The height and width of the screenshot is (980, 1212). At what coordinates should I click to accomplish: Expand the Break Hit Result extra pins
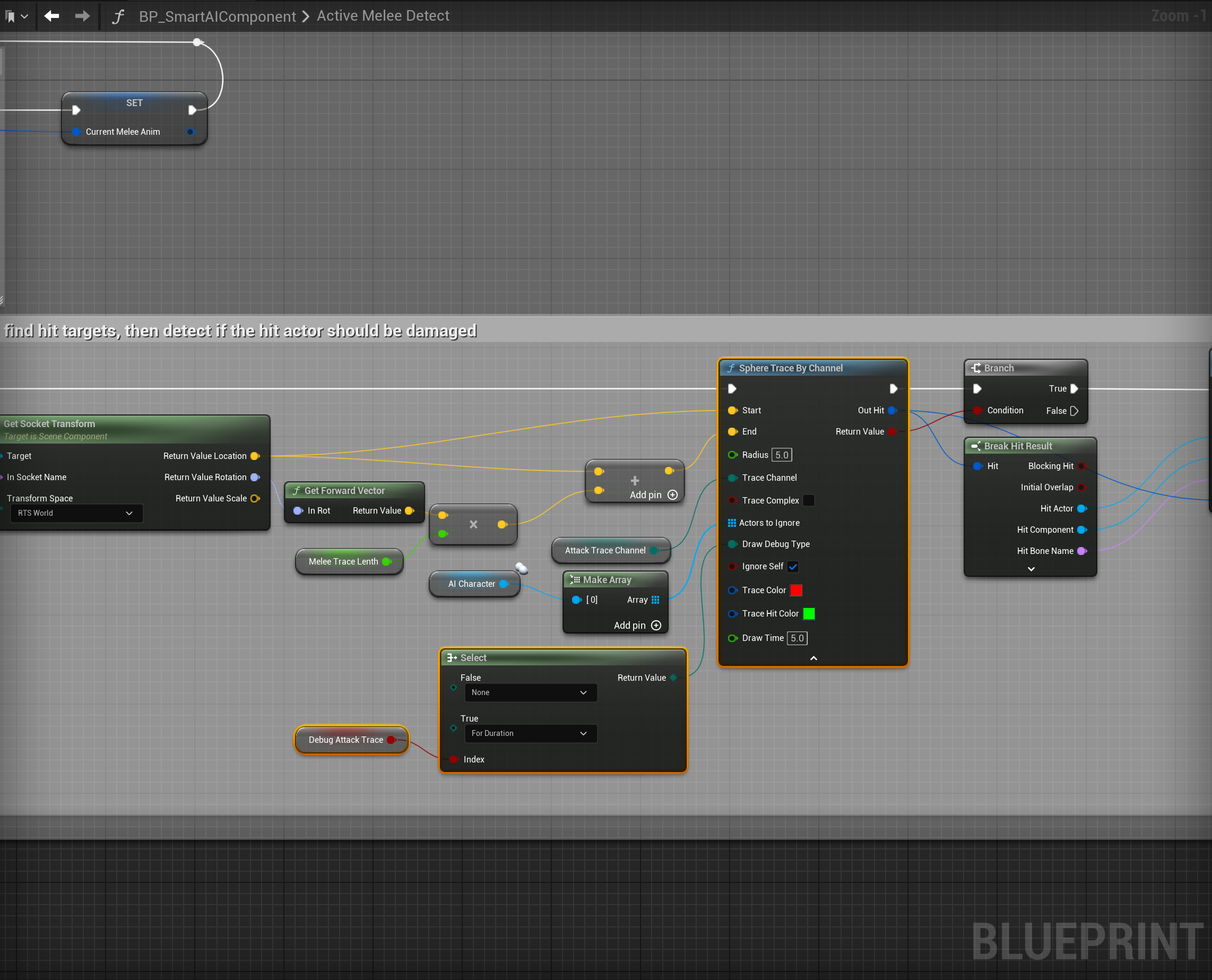click(1031, 569)
